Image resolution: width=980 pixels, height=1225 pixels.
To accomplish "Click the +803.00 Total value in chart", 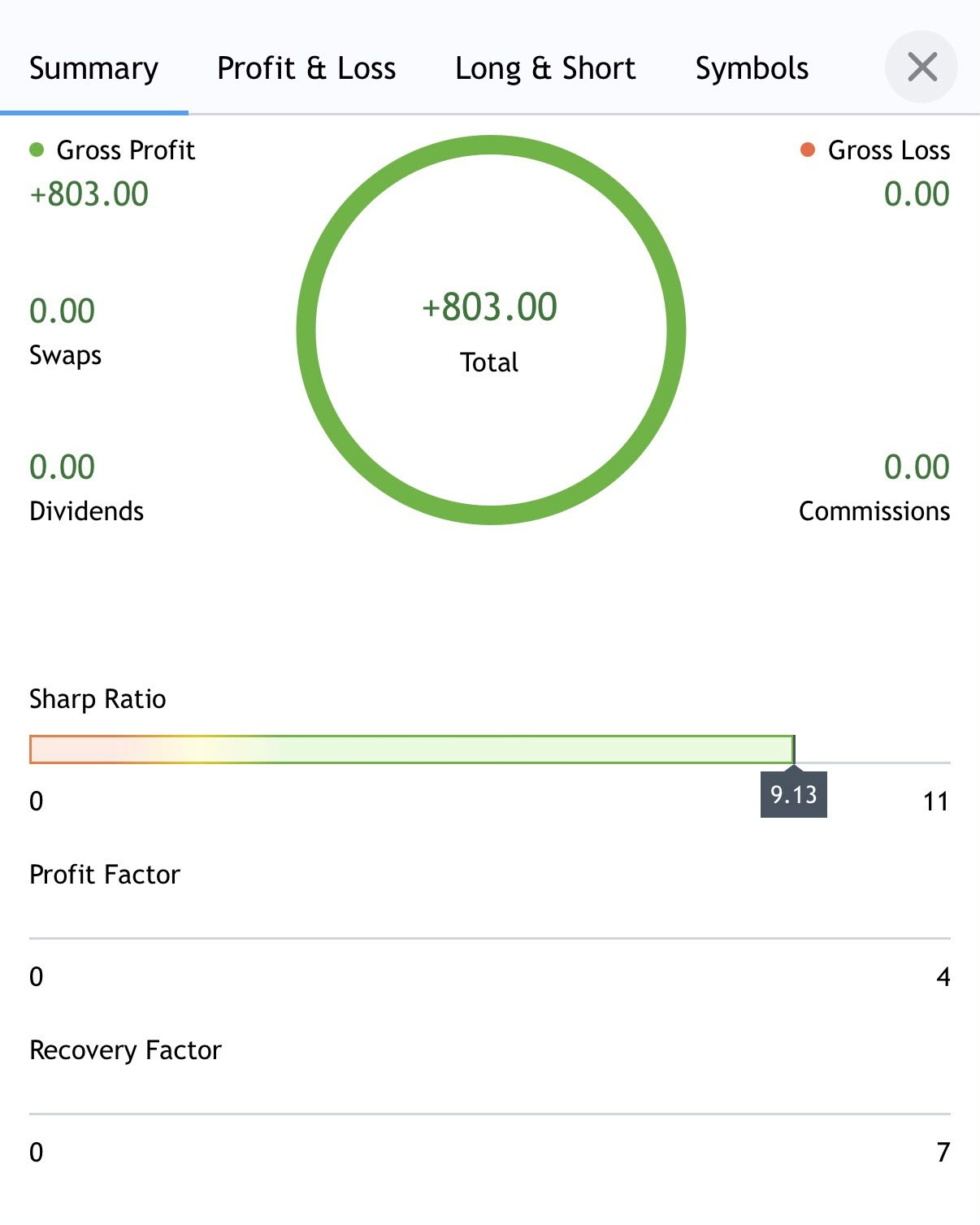I will [x=489, y=307].
